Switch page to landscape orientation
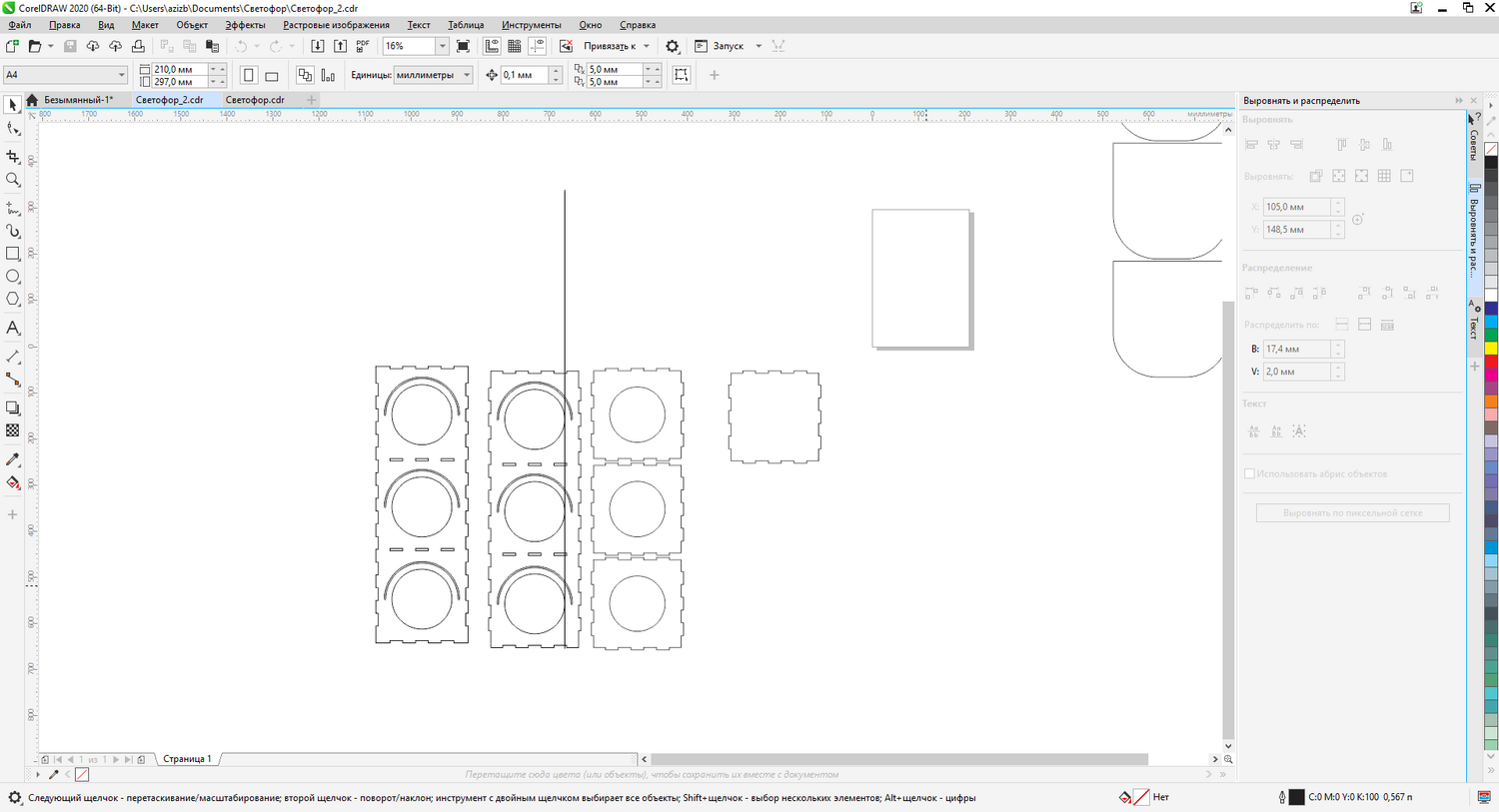 click(272, 75)
